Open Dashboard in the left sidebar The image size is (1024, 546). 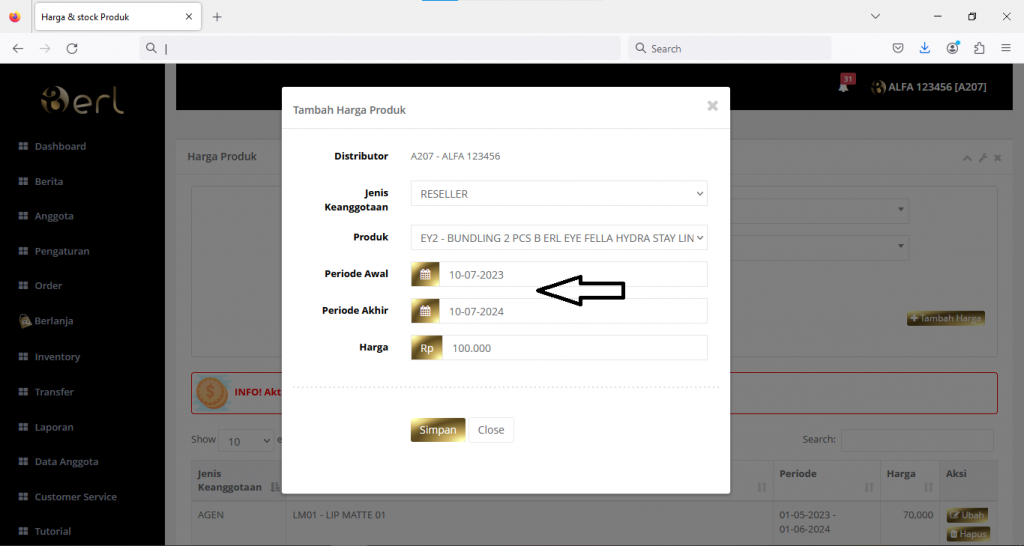tap(60, 146)
